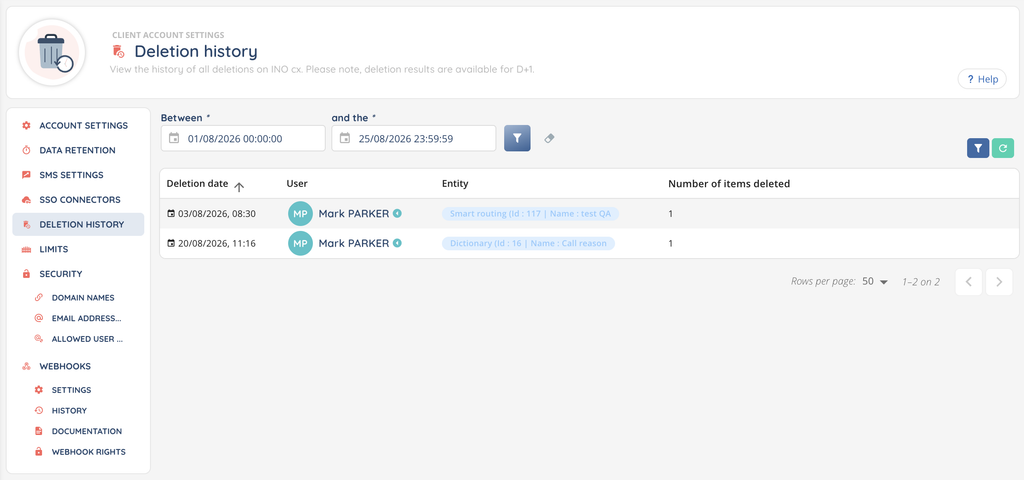Screen dimensions: 1024x480
Task: Apply the date range filter button
Action: click(517, 138)
